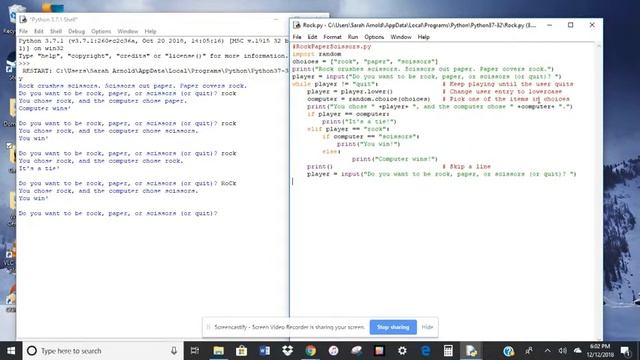
Task: Open Options menu in Rock.py editor
Action: (374, 37)
